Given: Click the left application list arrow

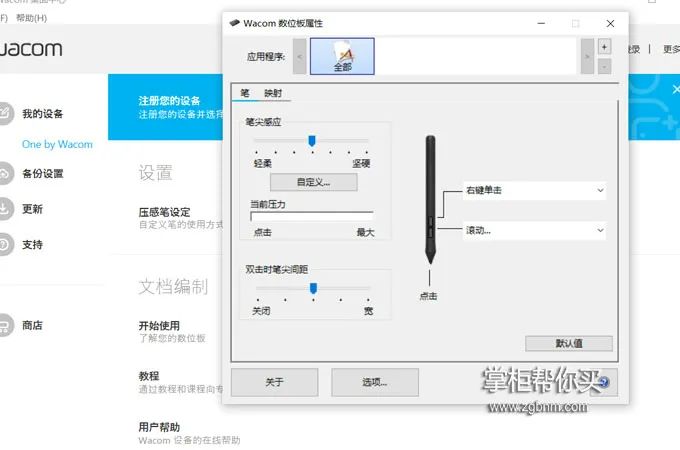Looking at the screenshot, I should 300,56.
